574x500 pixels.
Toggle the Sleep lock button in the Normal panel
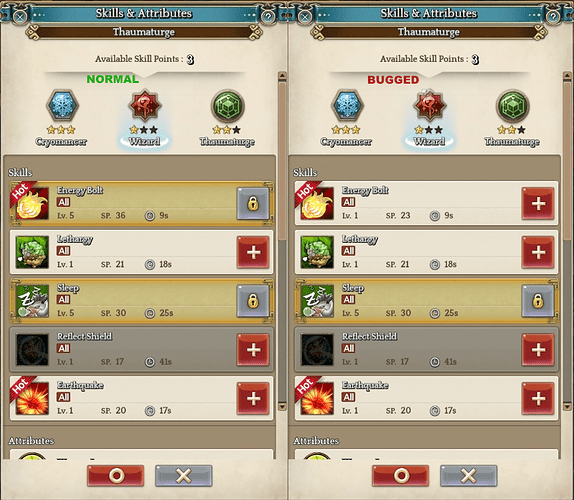tap(253, 301)
